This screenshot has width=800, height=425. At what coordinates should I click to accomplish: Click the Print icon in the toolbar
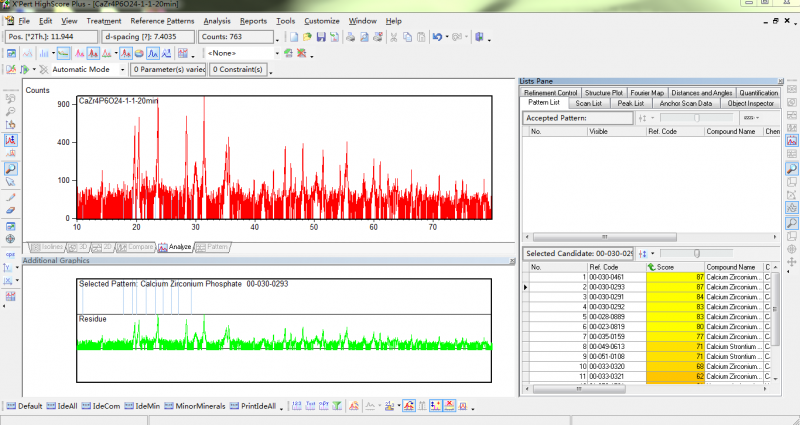pyautogui.click(x=351, y=37)
